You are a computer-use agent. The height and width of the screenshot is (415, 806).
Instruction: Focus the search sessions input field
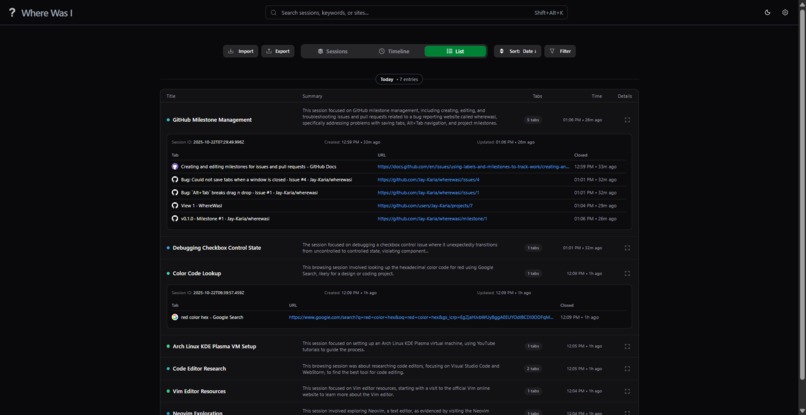[416, 13]
